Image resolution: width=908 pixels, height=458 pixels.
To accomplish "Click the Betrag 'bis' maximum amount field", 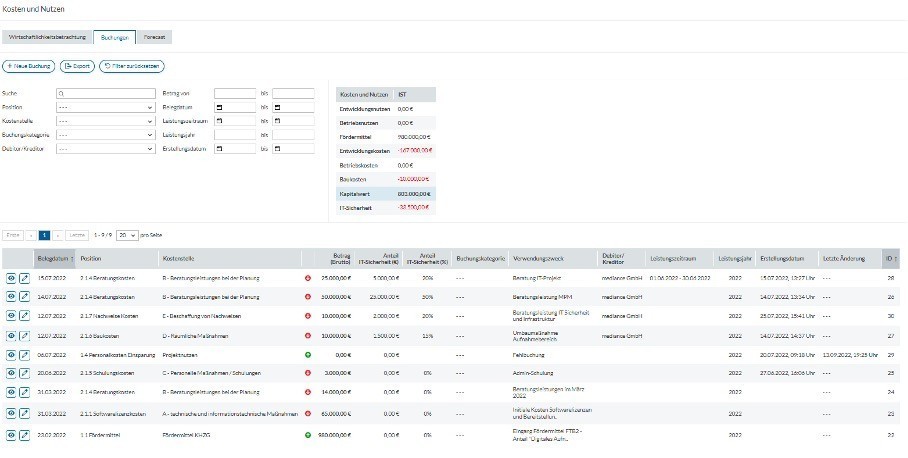I will [294, 93].
